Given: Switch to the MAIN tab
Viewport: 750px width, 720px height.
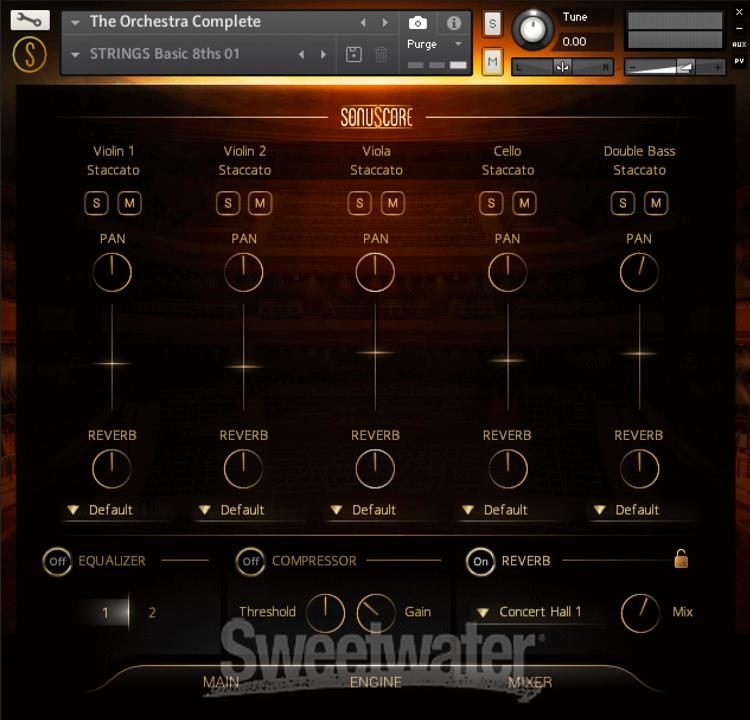Looking at the screenshot, I should click(x=221, y=682).
